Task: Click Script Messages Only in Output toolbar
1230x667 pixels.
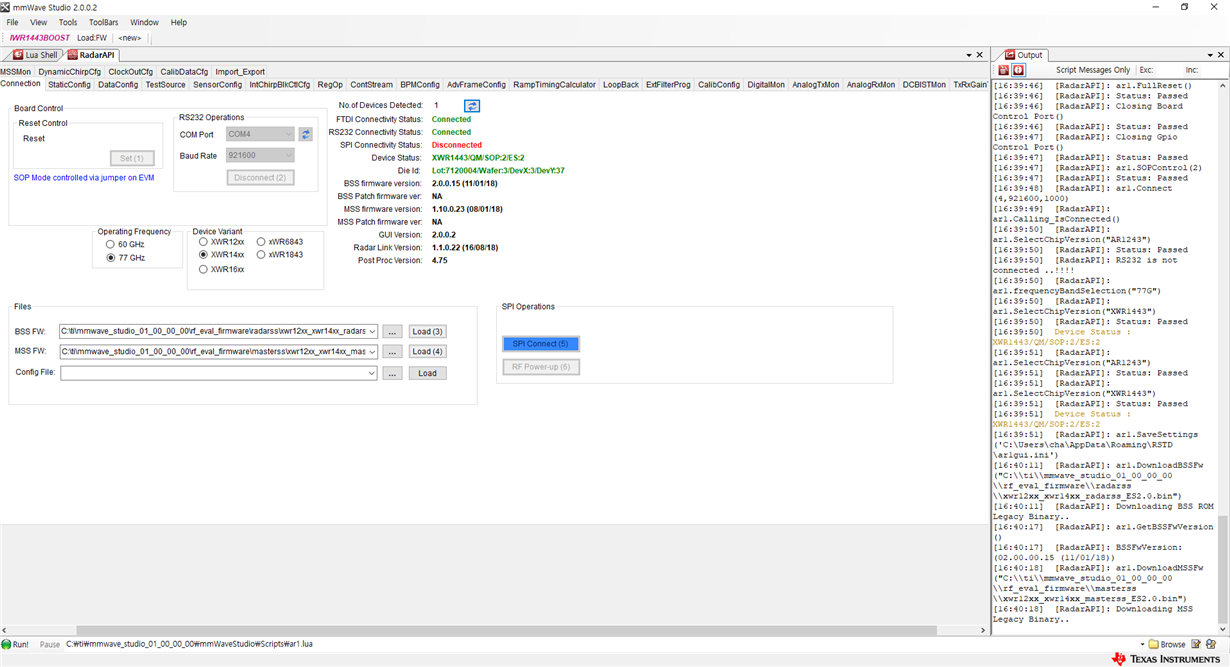Action: tap(1093, 70)
